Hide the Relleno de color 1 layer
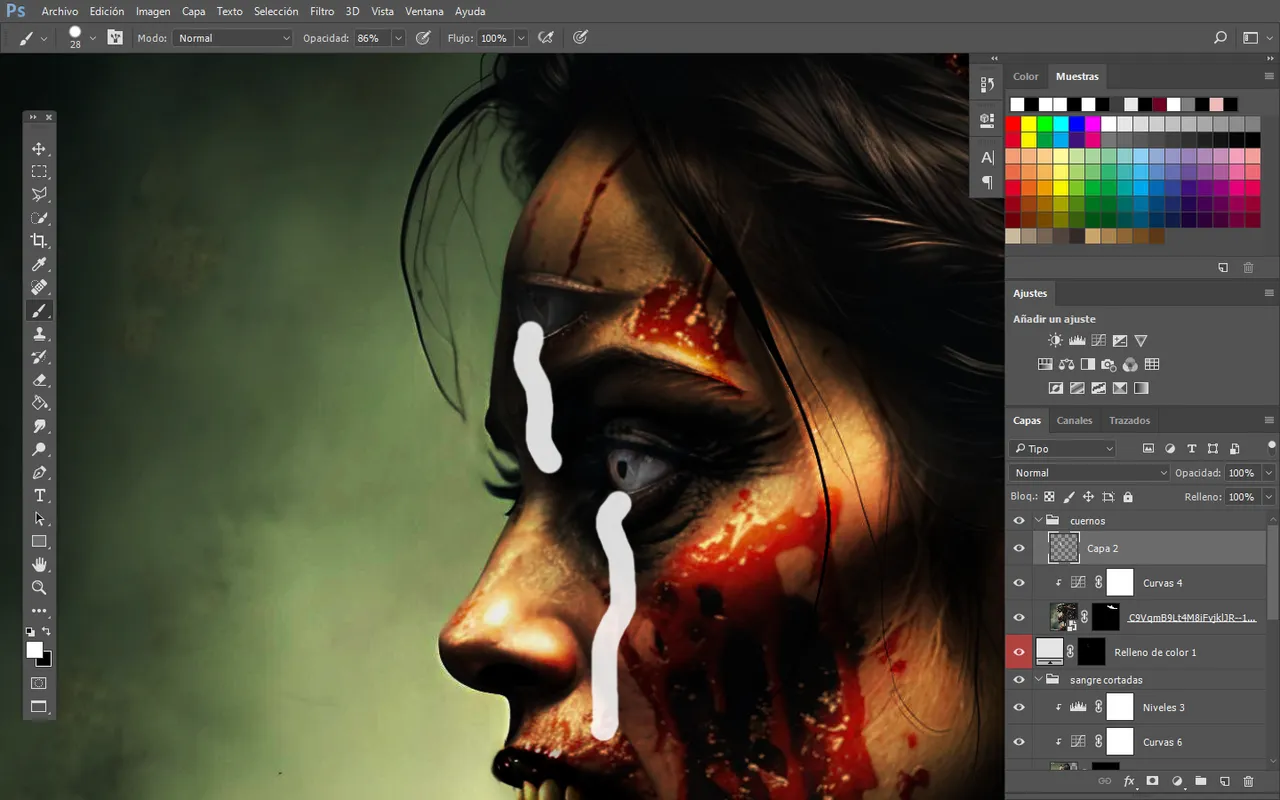1280x800 pixels. point(1019,652)
